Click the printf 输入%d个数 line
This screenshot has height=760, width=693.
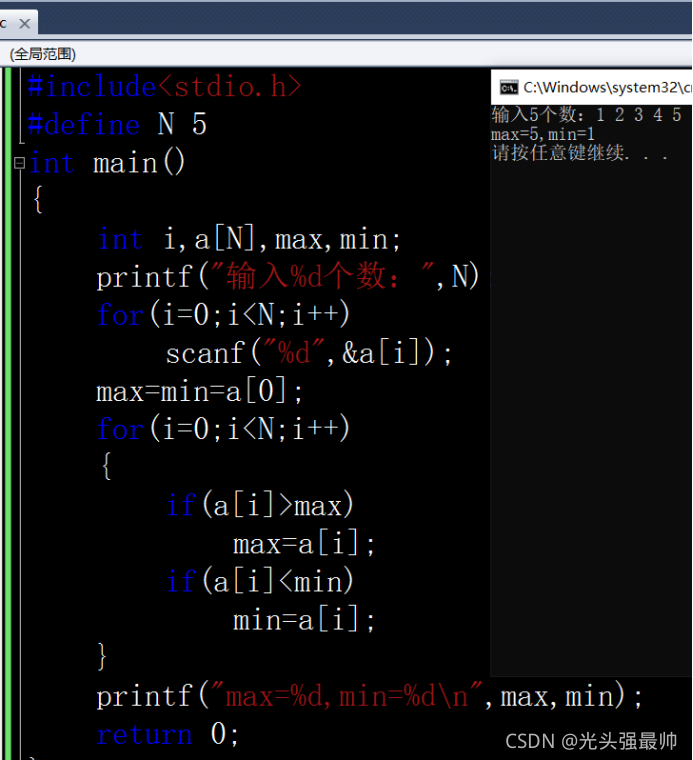tap(293, 277)
